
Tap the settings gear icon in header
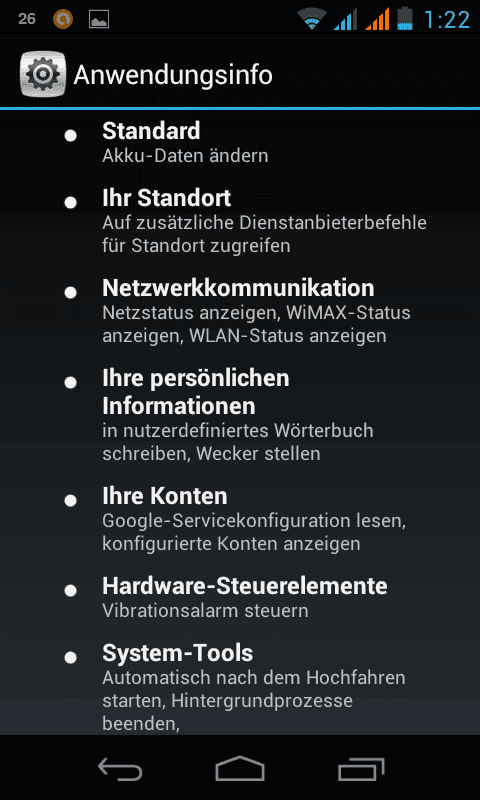pyautogui.click(x=43, y=74)
